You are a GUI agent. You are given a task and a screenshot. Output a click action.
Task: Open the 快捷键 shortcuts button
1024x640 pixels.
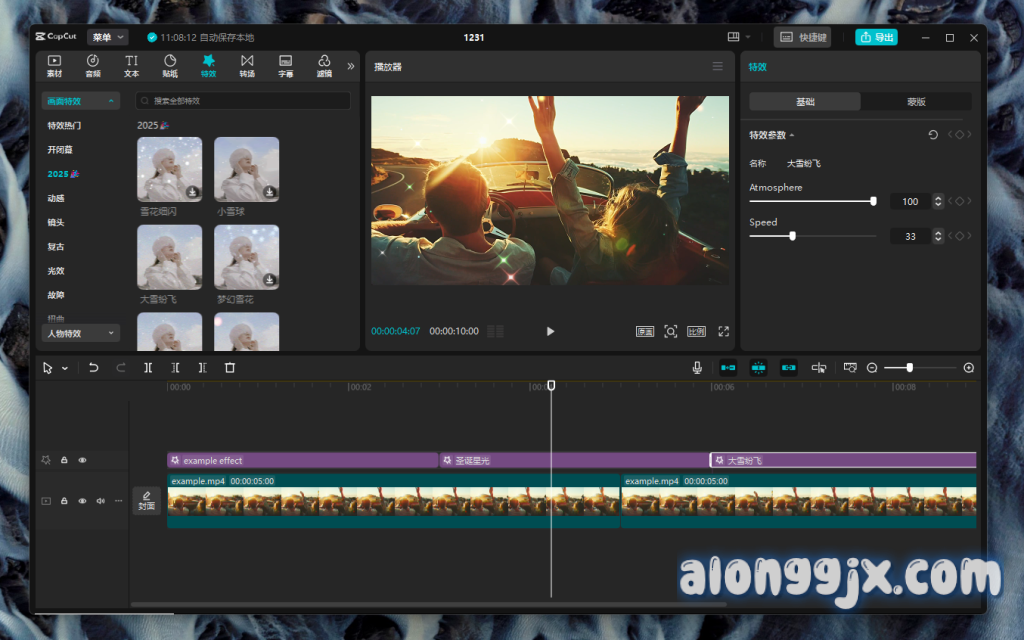coord(802,37)
